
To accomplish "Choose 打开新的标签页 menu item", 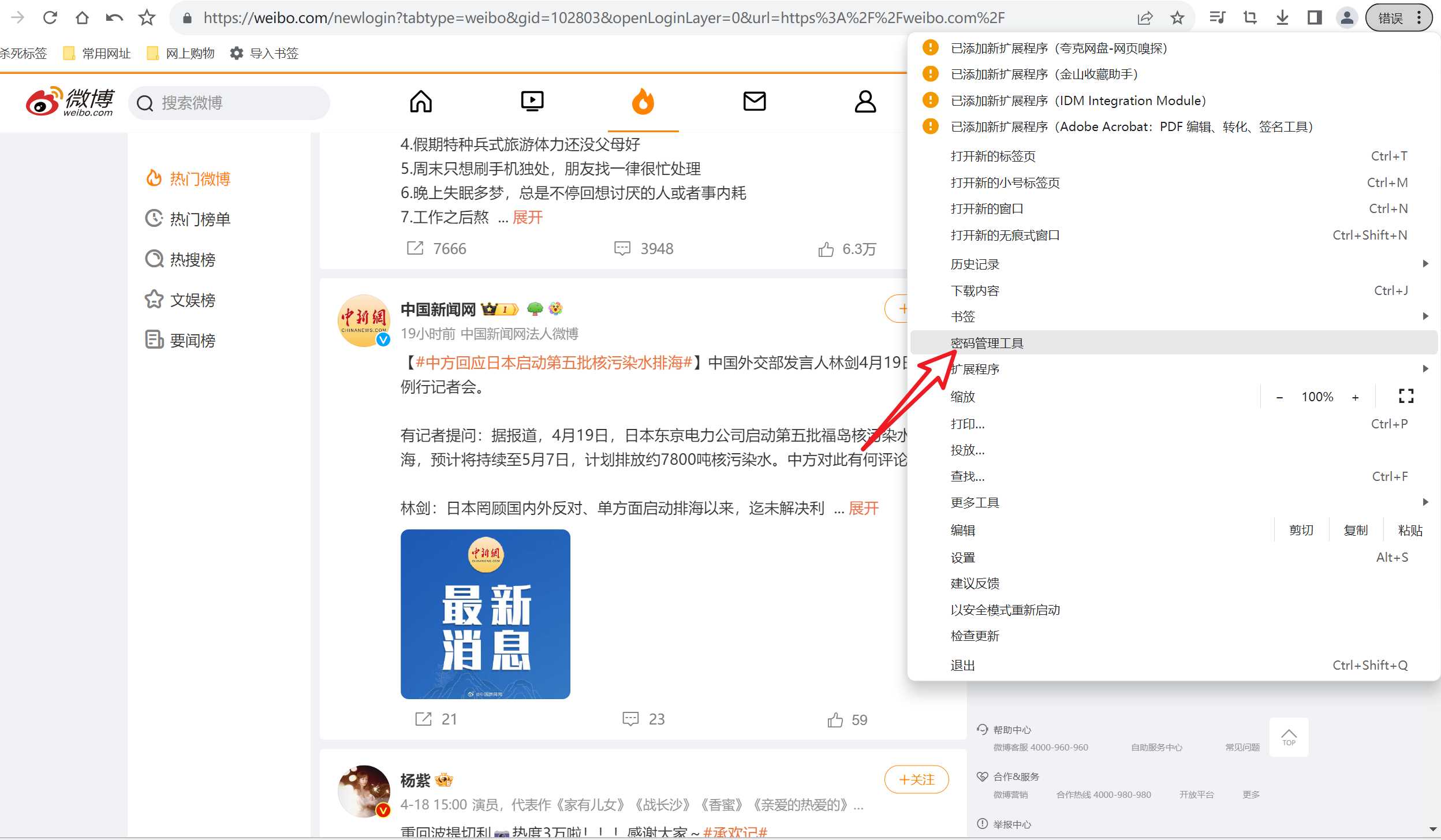I will 1174,156.
